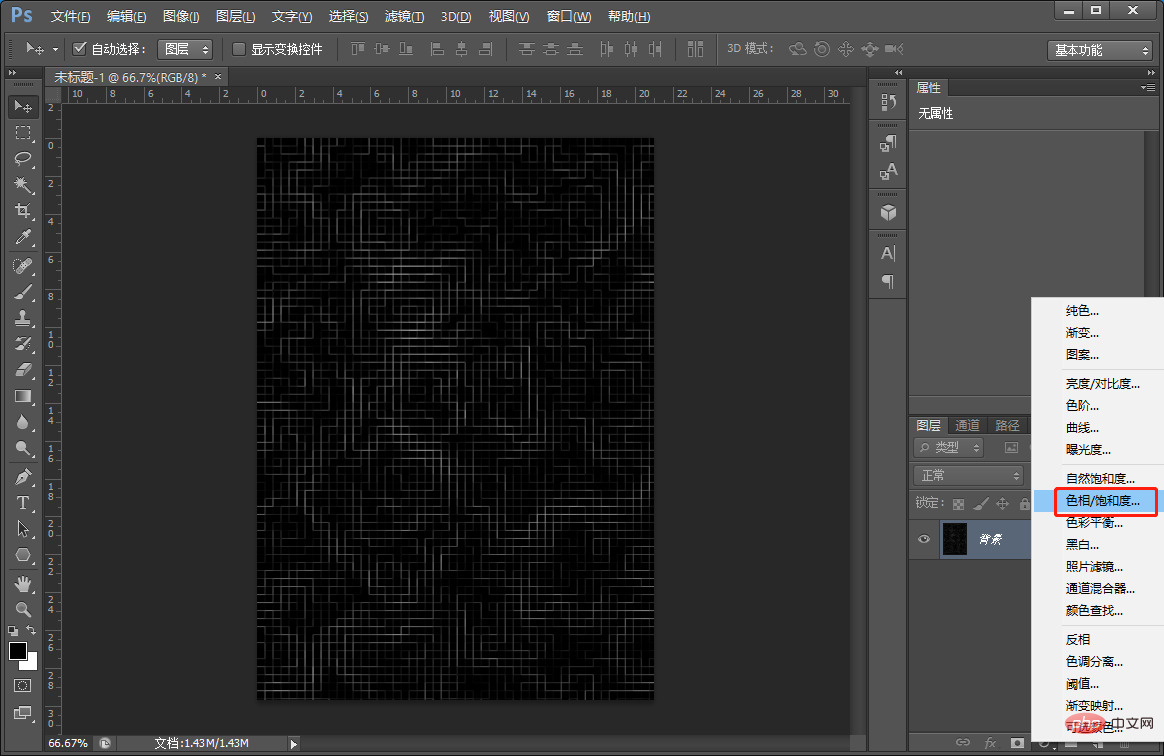Image resolution: width=1164 pixels, height=756 pixels.
Task: Select the Eyedropper tool
Action: [x=23, y=237]
